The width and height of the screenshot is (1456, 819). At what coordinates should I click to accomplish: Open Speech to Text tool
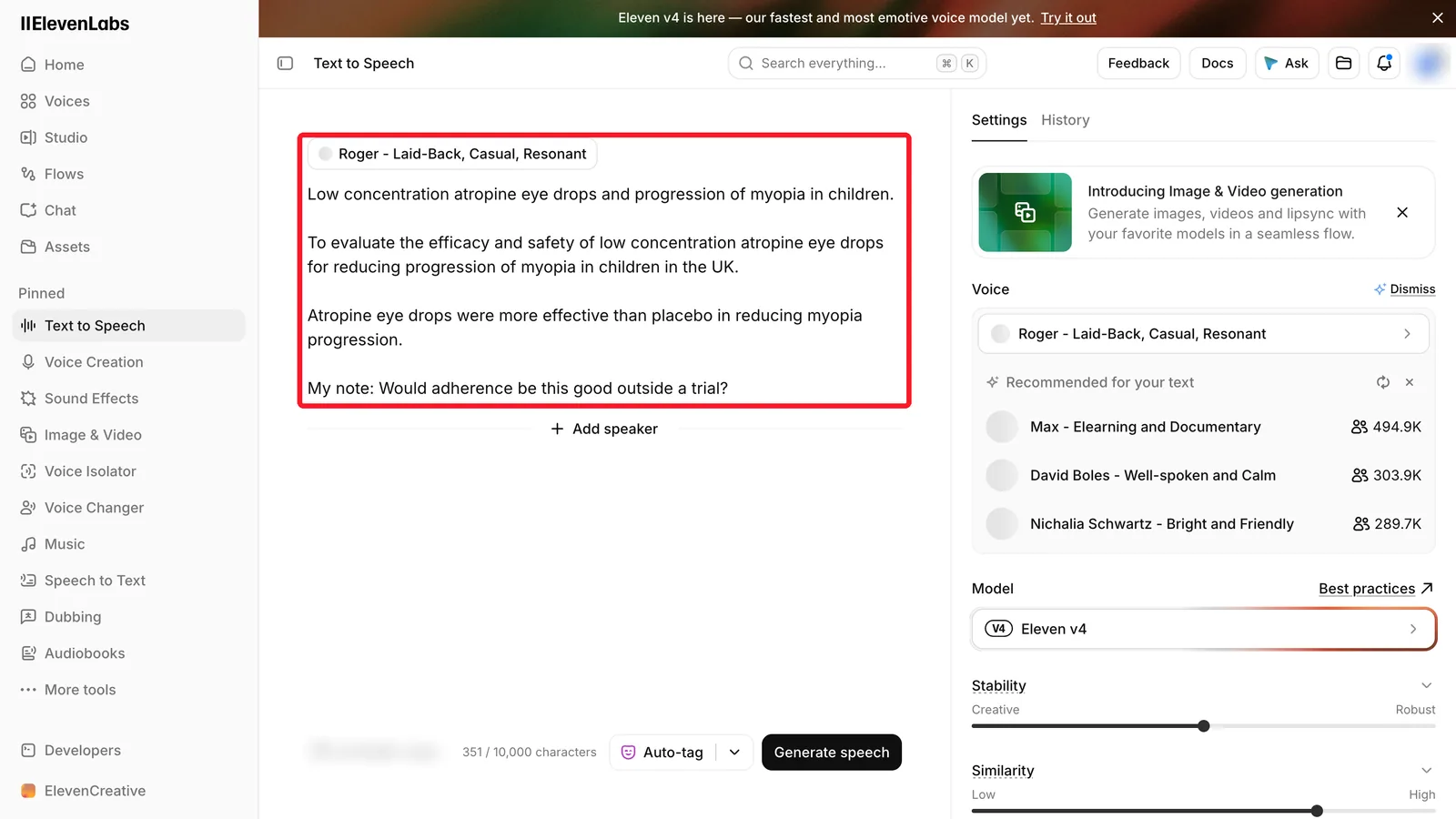tap(130, 581)
